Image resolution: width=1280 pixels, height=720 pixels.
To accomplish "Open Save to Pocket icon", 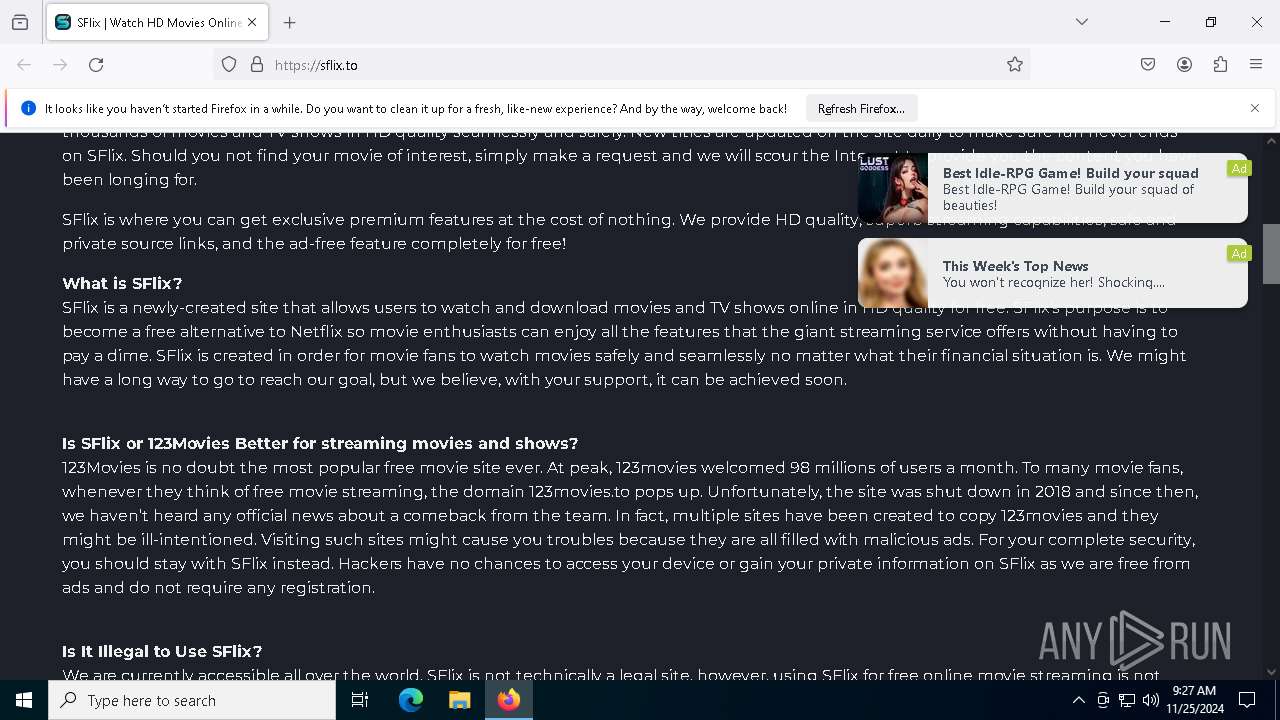I will 1148,65.
